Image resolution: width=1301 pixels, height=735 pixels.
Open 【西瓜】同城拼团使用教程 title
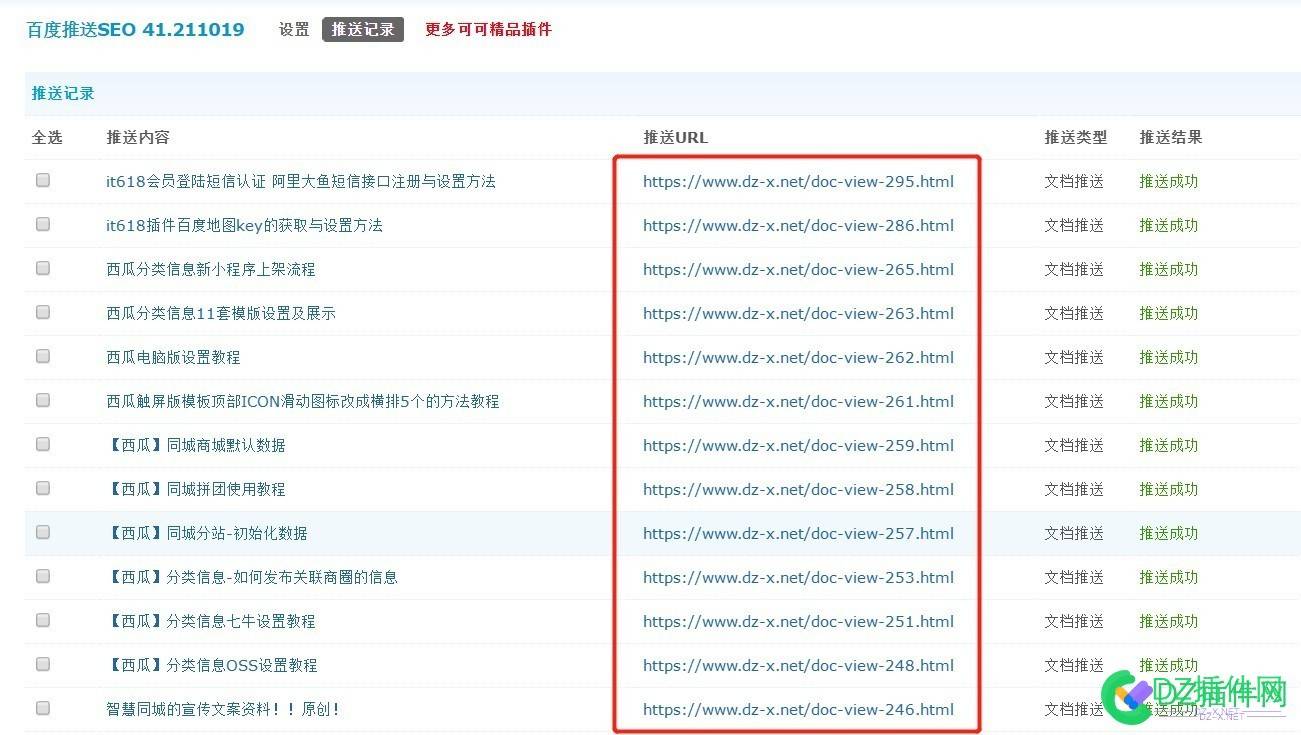196,490
